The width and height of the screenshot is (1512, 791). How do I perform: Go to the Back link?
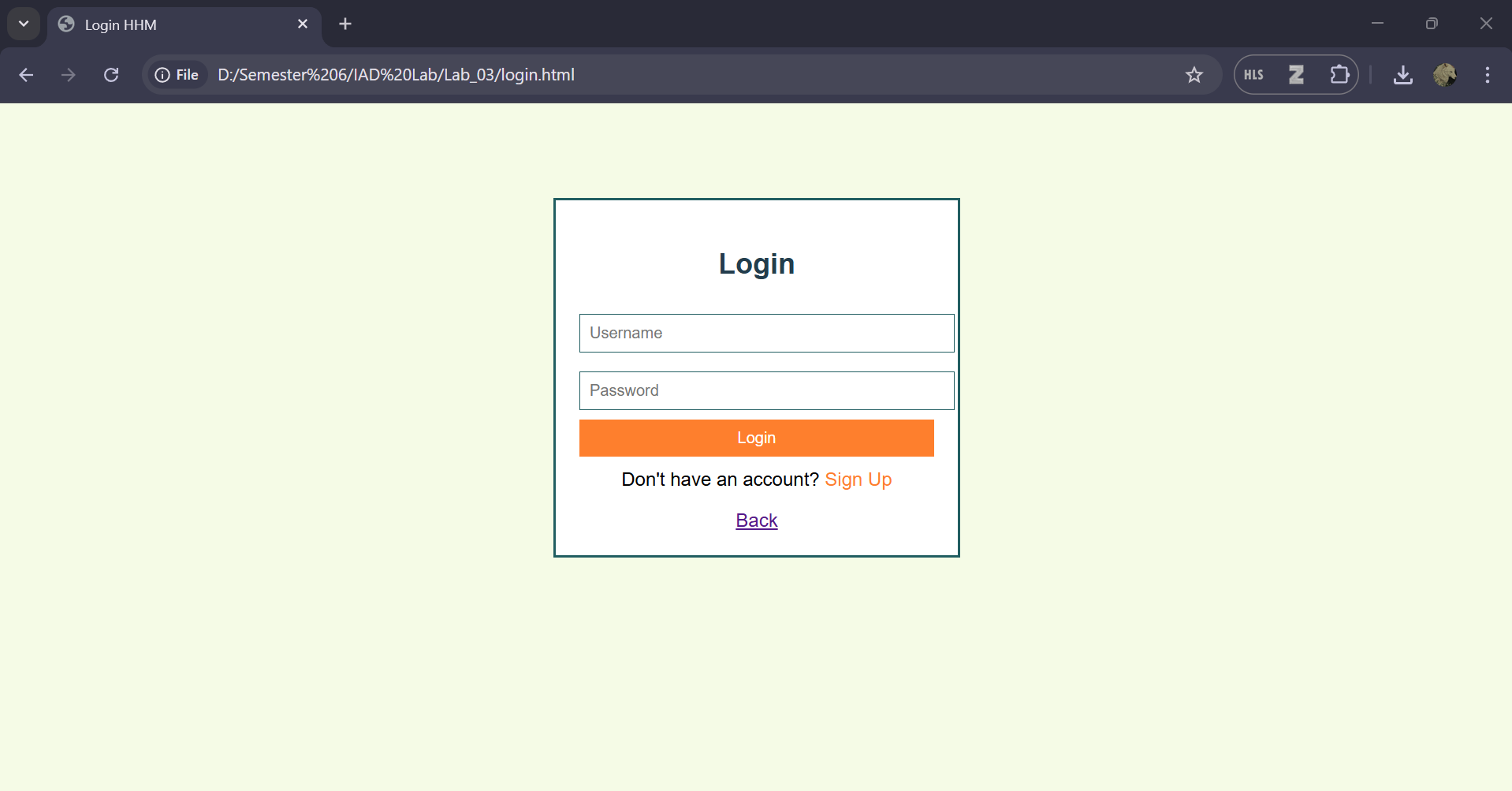click(x=756, y=520)
